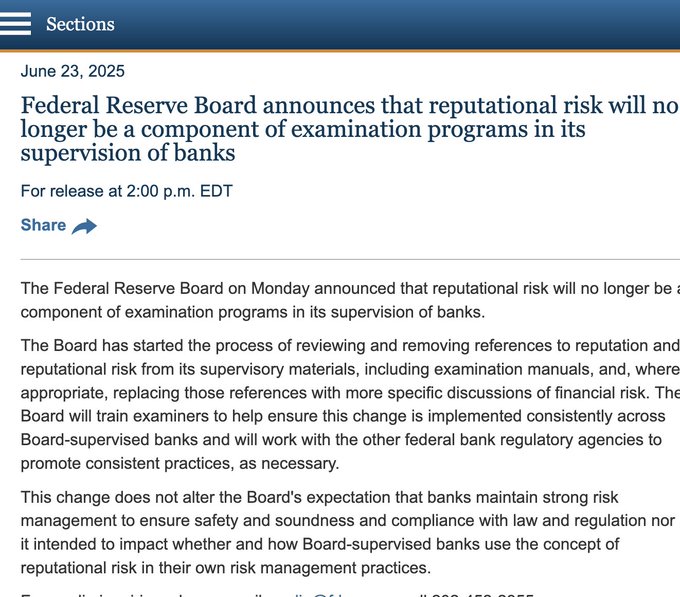Click the horizontal divider below Share
Image resolution: width=680 pixels, height=597 pixels.
click(350, 259)
